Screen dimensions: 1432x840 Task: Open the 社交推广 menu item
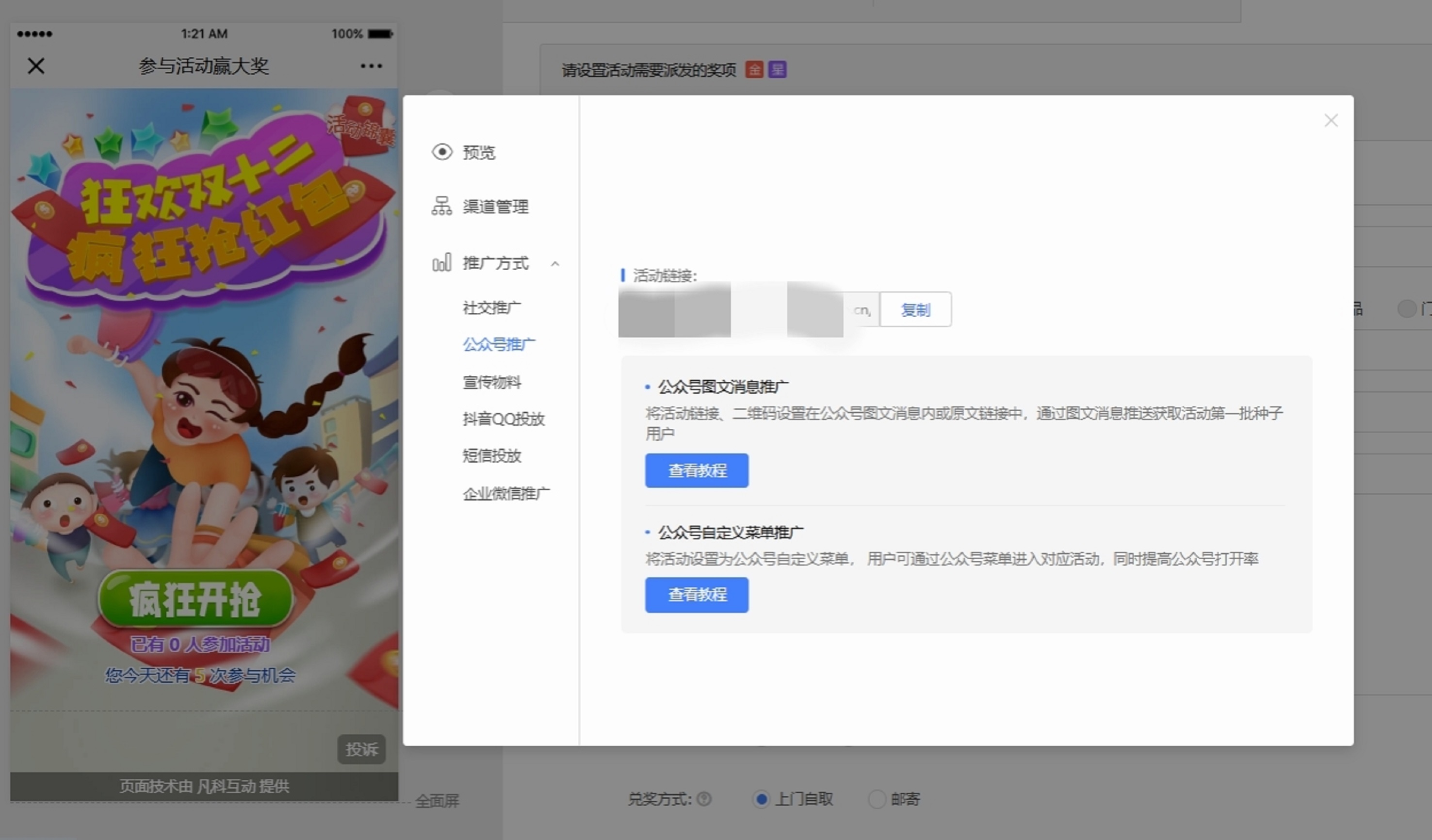[491, 308]
